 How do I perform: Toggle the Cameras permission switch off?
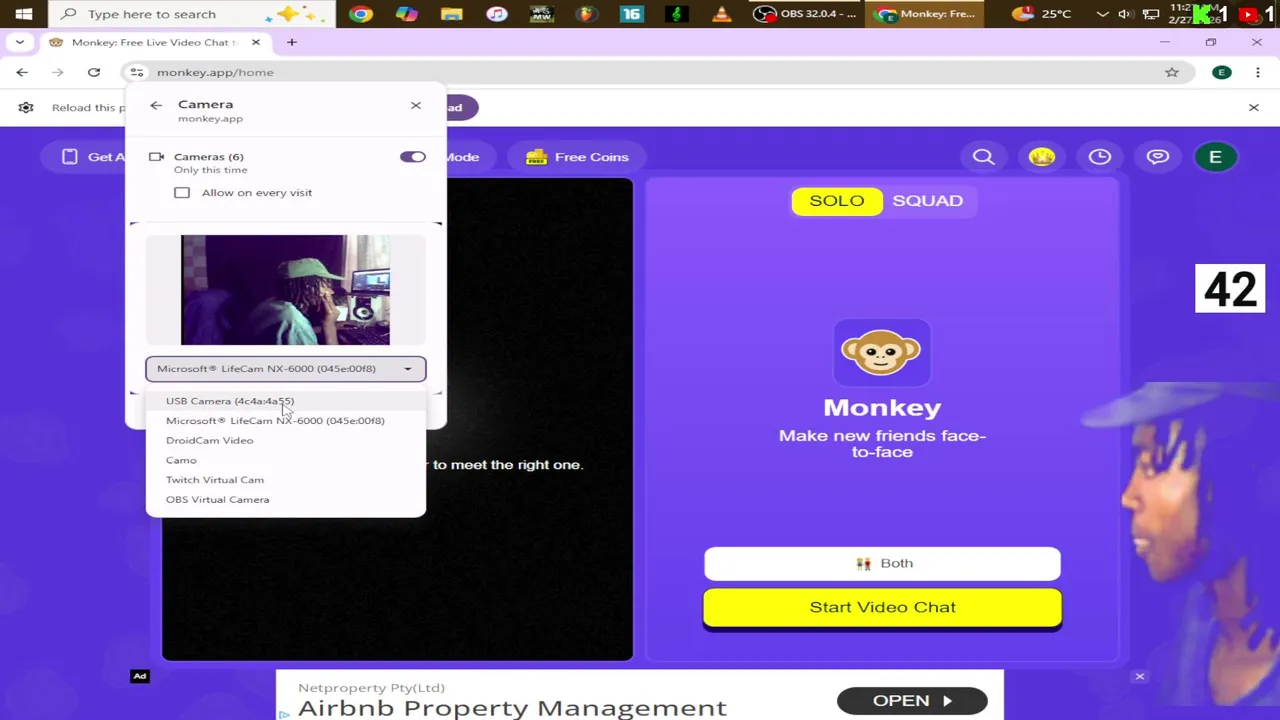point(412,157)
